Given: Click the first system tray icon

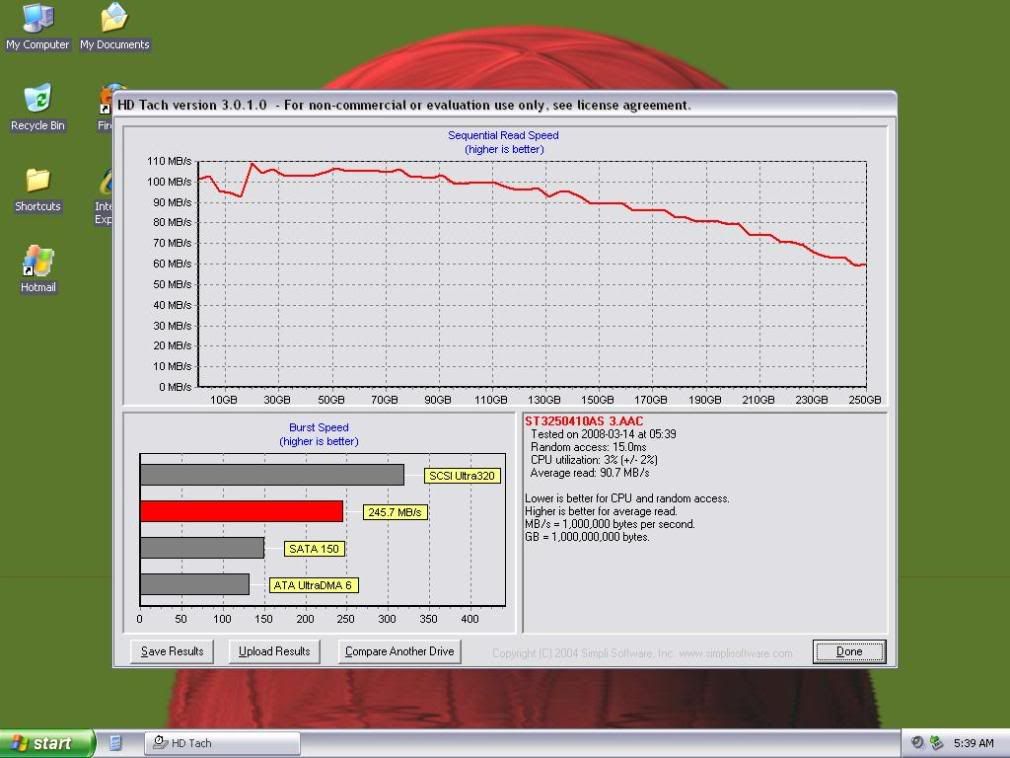Looking at the screenshot, I should (x=917, y=743).
